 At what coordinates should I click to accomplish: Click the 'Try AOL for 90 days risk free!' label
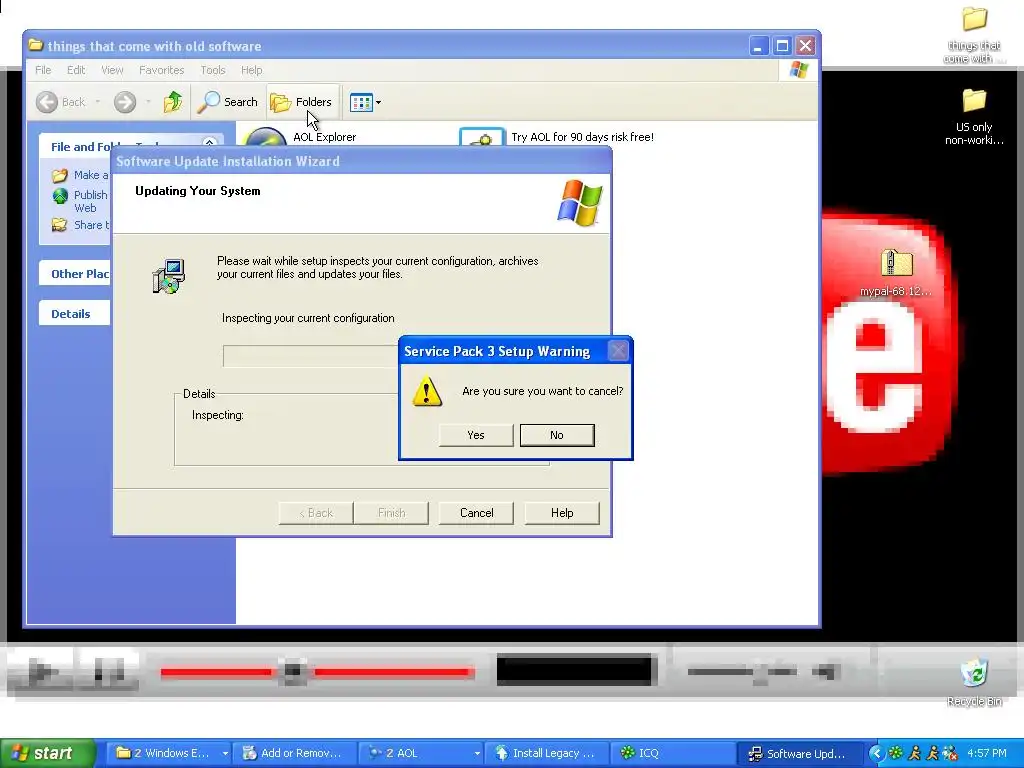583,137
